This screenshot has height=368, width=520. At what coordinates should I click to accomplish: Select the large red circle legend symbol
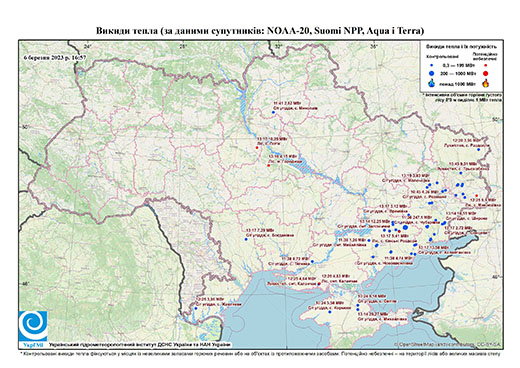pos(486,73)
